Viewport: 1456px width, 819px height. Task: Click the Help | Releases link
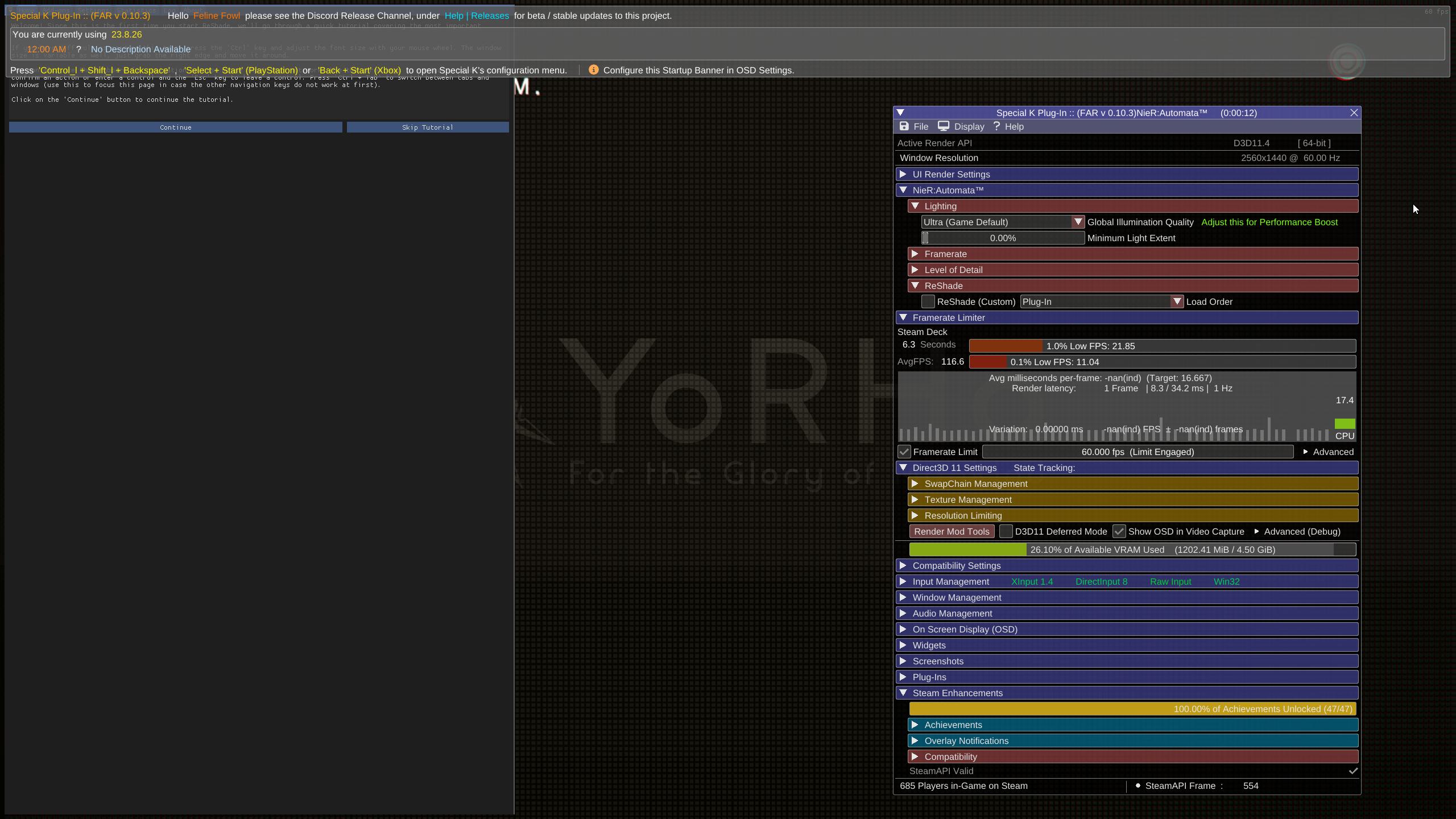(x=477, y=15)
